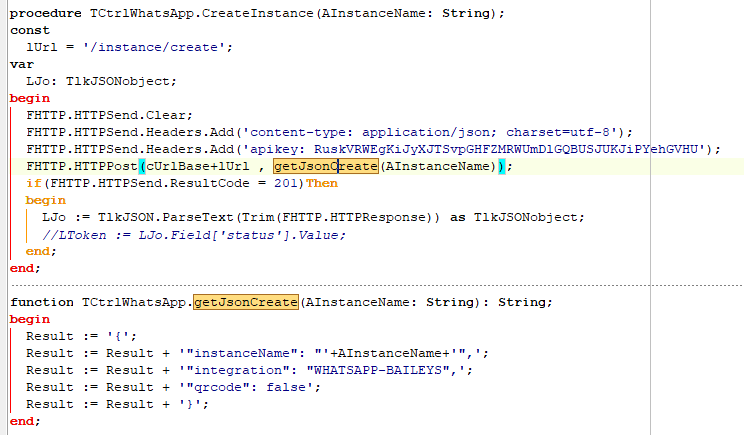The height and width of the screenshot is (435, 744).
Task: Click the final red 'end;' keyword
Action: coord(25,421)
